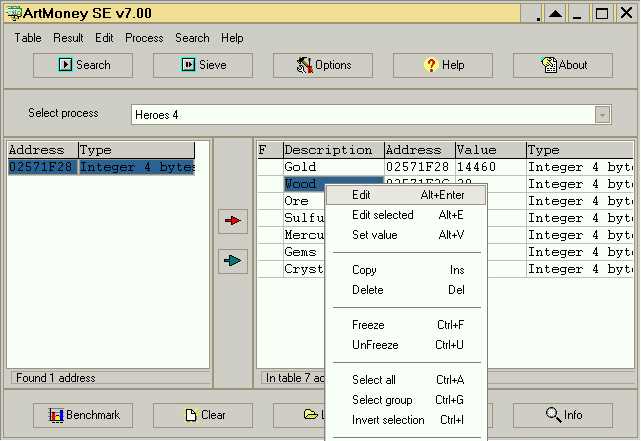Click the Info button with magnifier icon
The width and height of the screenshot is (641, 441).
[563, 415]
